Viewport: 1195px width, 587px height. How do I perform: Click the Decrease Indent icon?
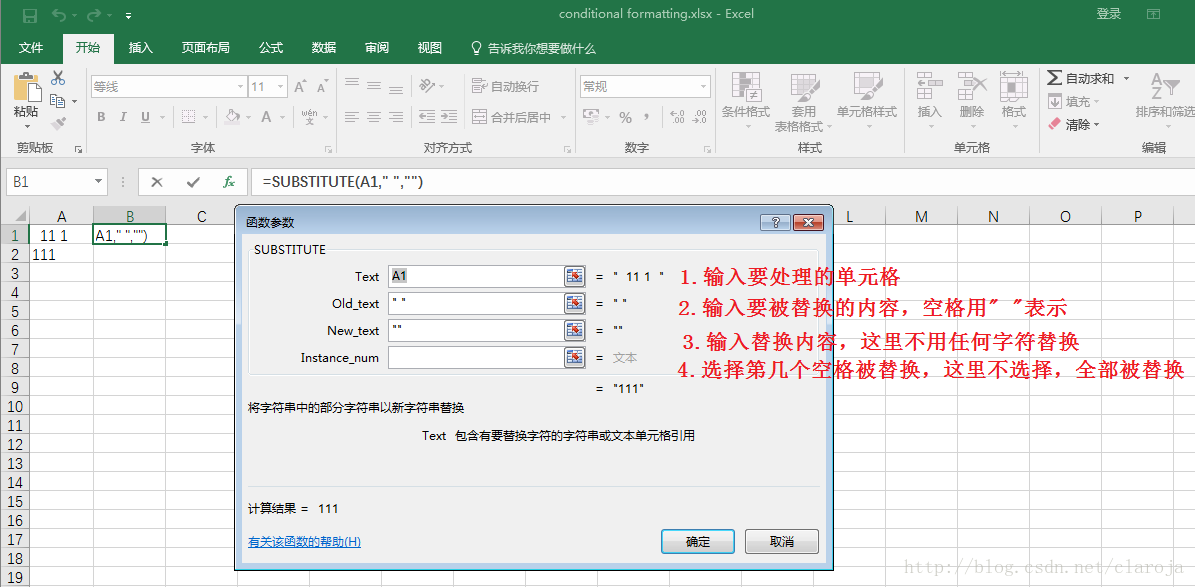[427, 117]
